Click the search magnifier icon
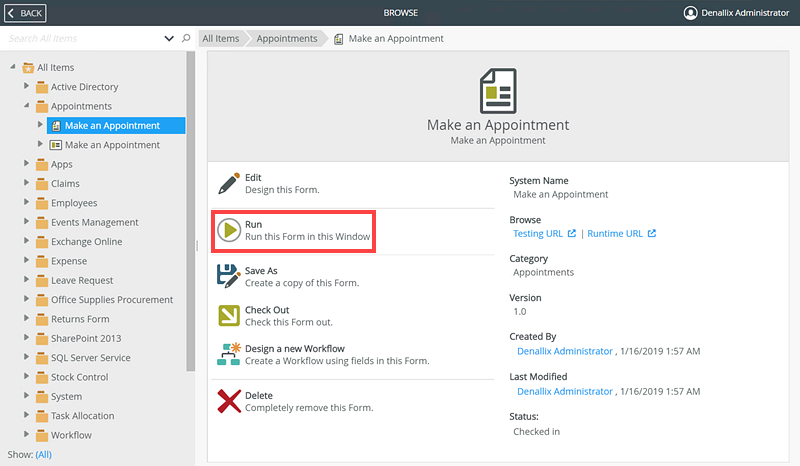 (186, 39)
